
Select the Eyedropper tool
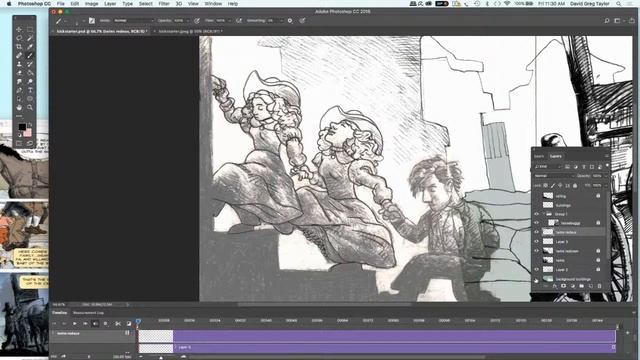pyautogui.click(x=30, y=47)
